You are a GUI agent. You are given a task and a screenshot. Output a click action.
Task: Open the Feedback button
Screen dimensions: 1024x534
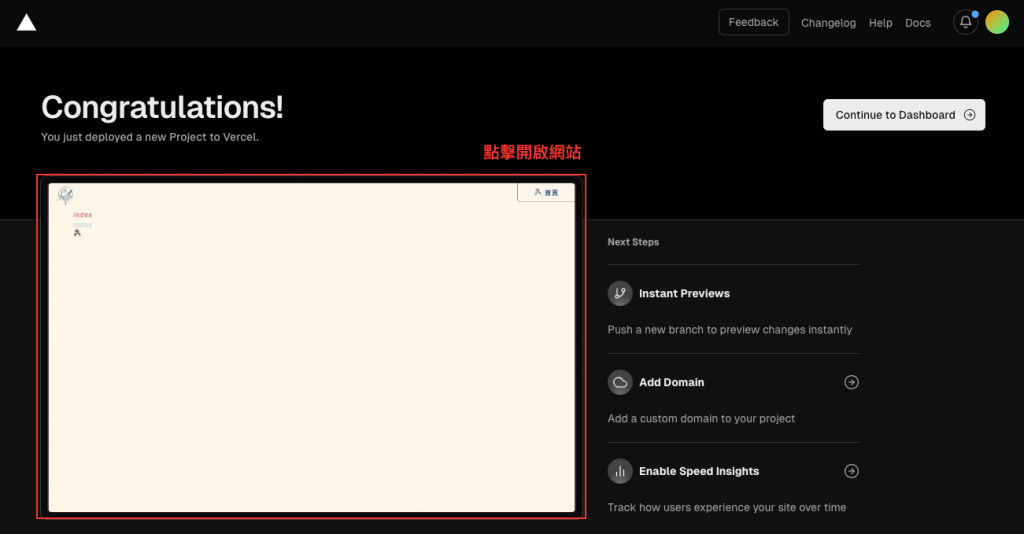[754, 22]
